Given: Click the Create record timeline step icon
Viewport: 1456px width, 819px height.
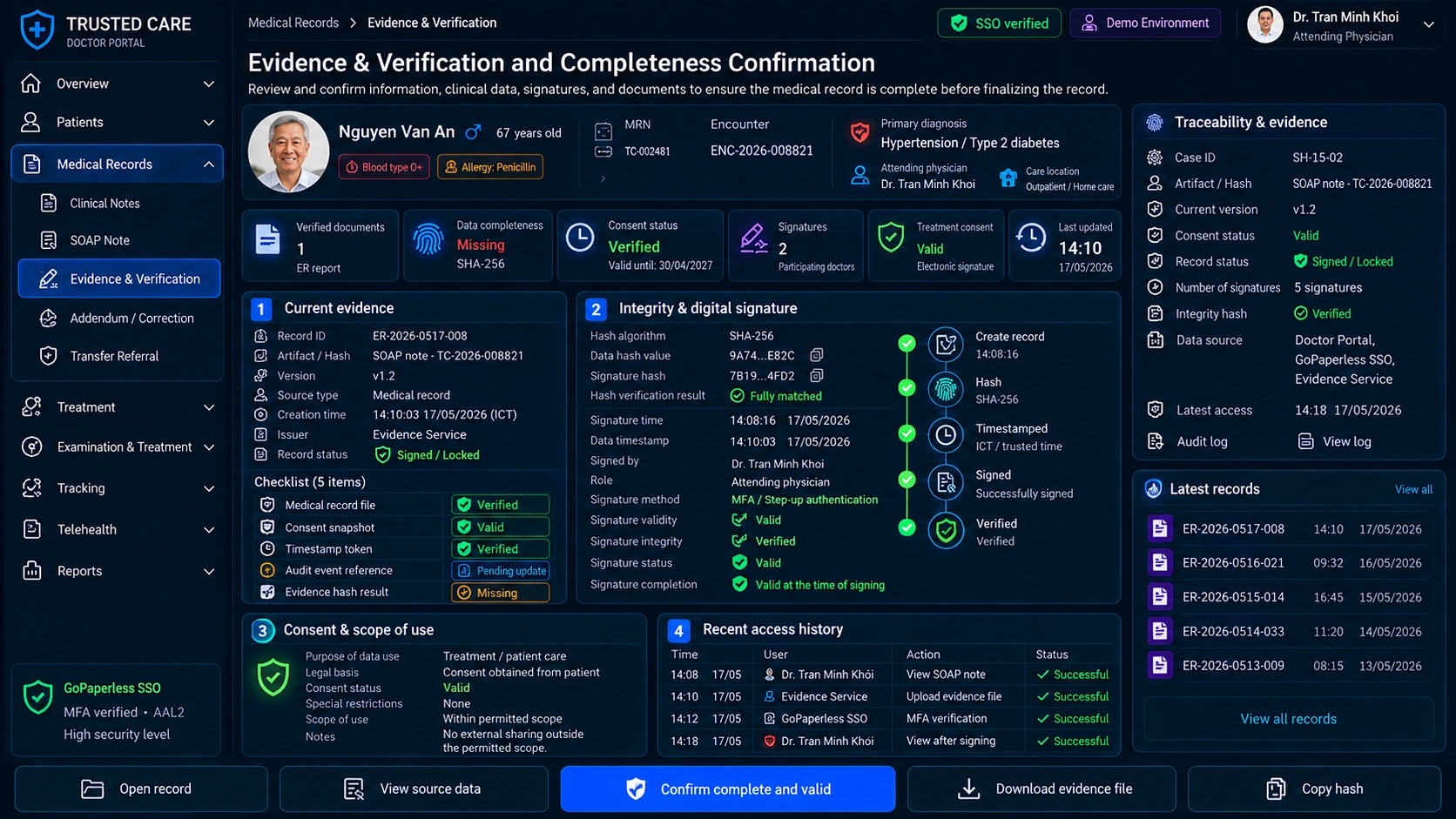Looking at the screenshot, I should click(x=946, y=345).
